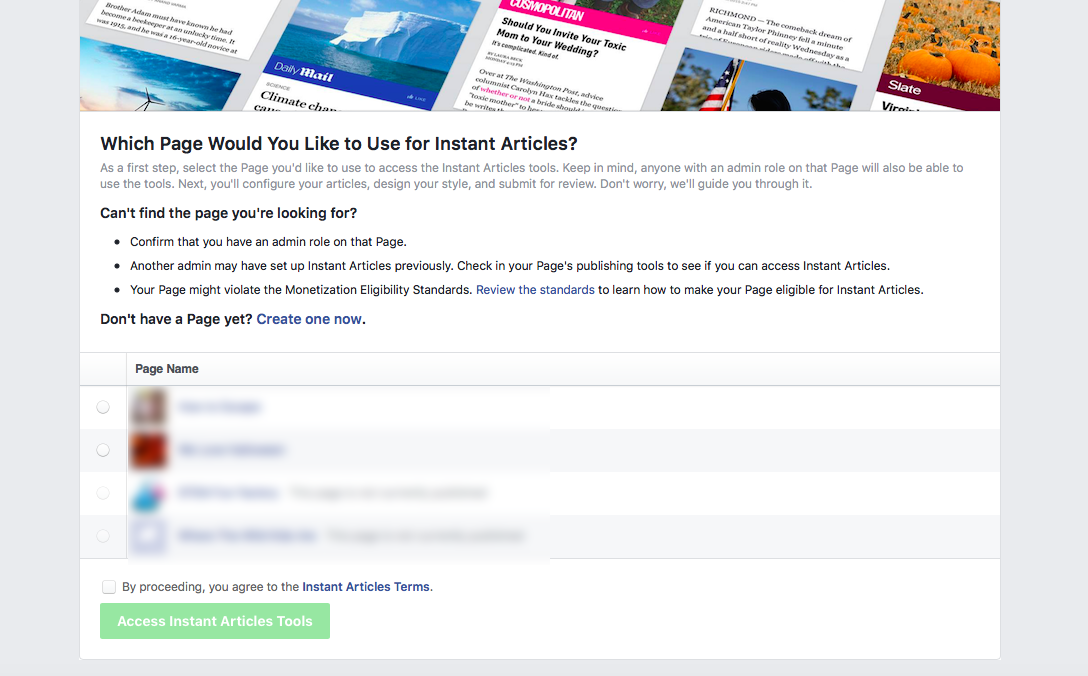Select the bottom row's radio button
The height and width of the screenshot is (676, 1088).
click(103, 536)
